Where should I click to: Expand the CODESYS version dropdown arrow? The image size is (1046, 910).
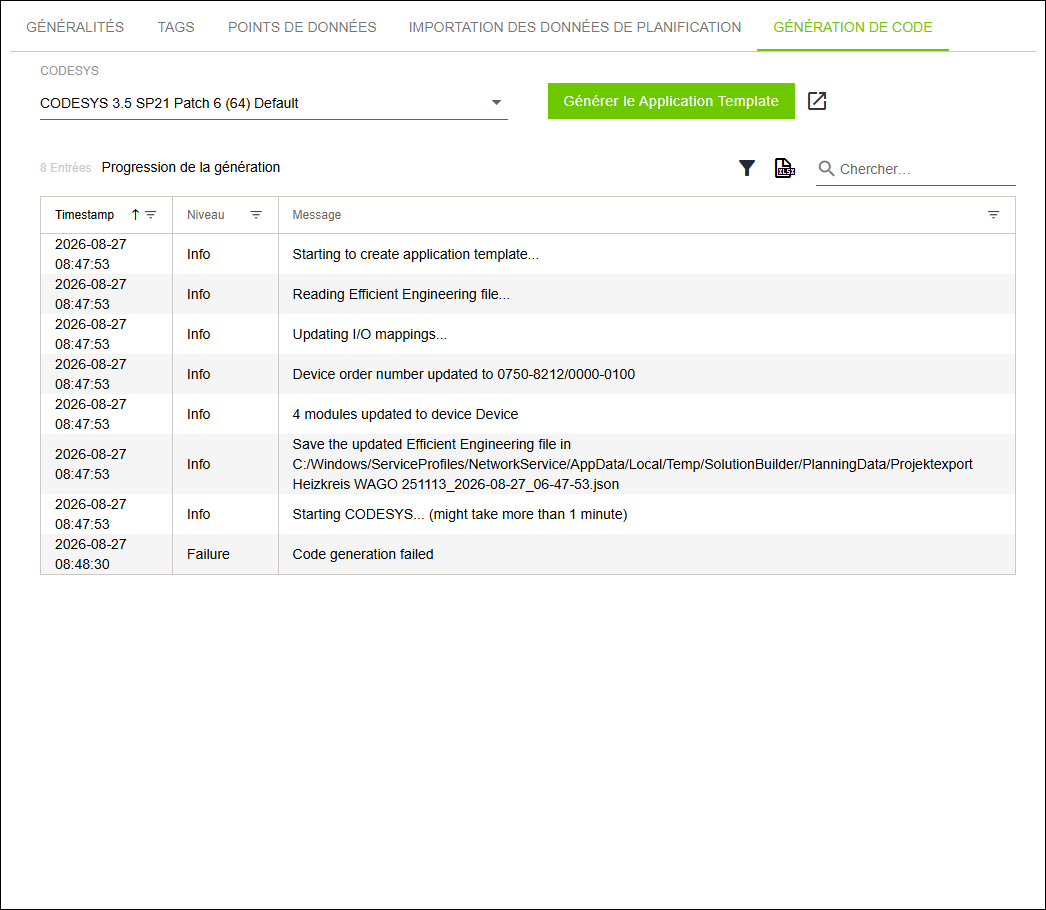496,103
